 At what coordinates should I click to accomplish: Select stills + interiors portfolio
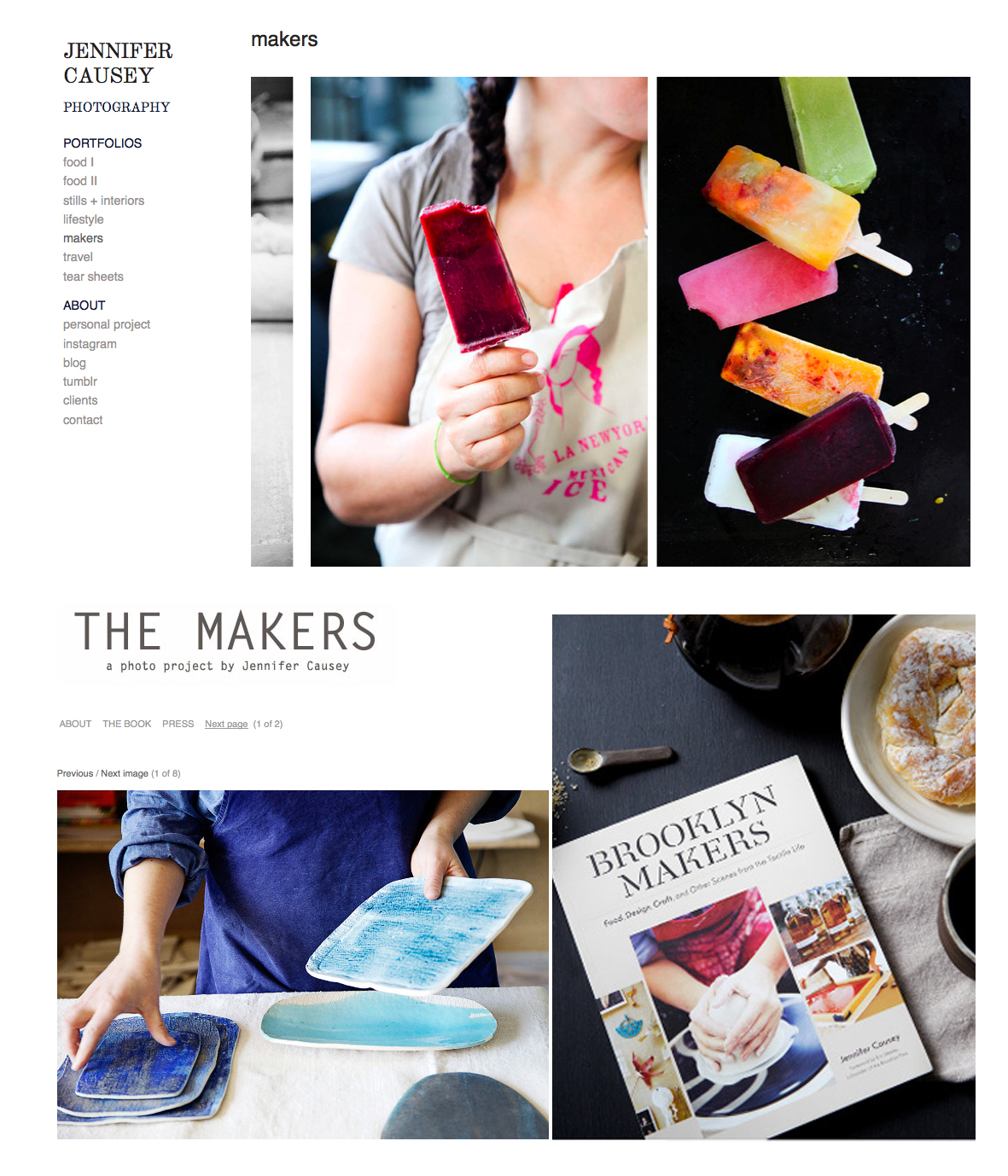[x=103, y=201]
